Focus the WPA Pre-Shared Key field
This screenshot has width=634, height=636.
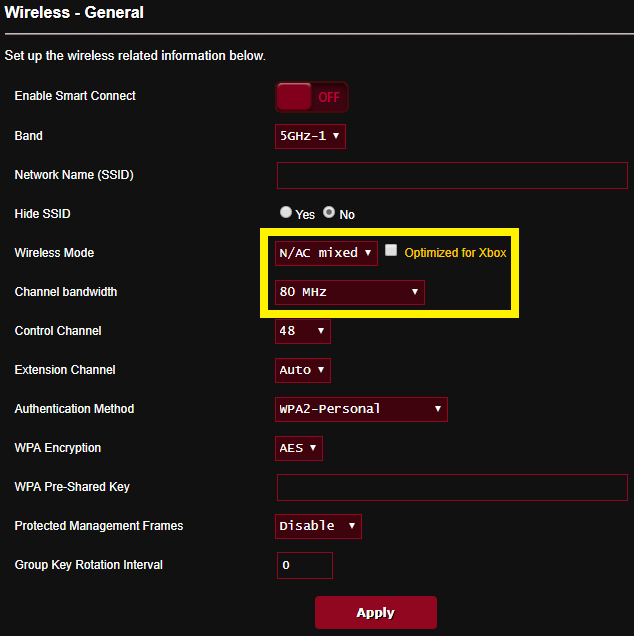click(x=451, y=487)
